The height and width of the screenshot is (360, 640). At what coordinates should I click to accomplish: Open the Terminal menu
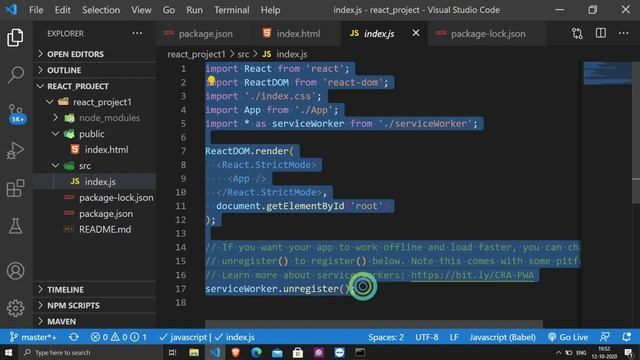click(231, 10)
